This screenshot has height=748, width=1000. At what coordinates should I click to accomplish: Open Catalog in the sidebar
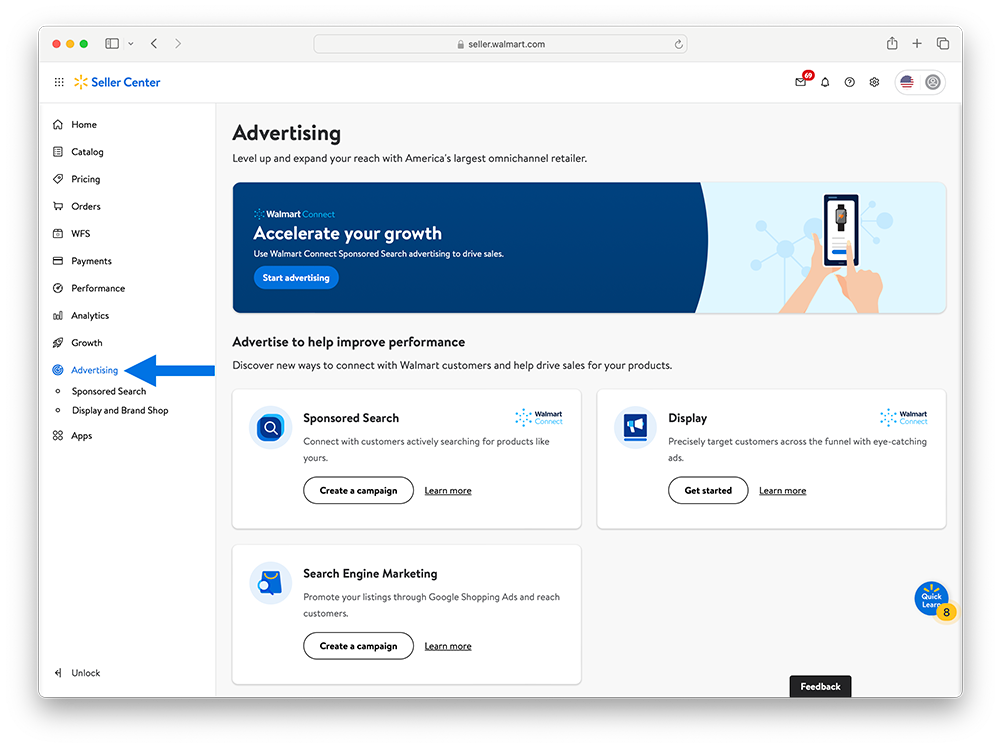87,152
